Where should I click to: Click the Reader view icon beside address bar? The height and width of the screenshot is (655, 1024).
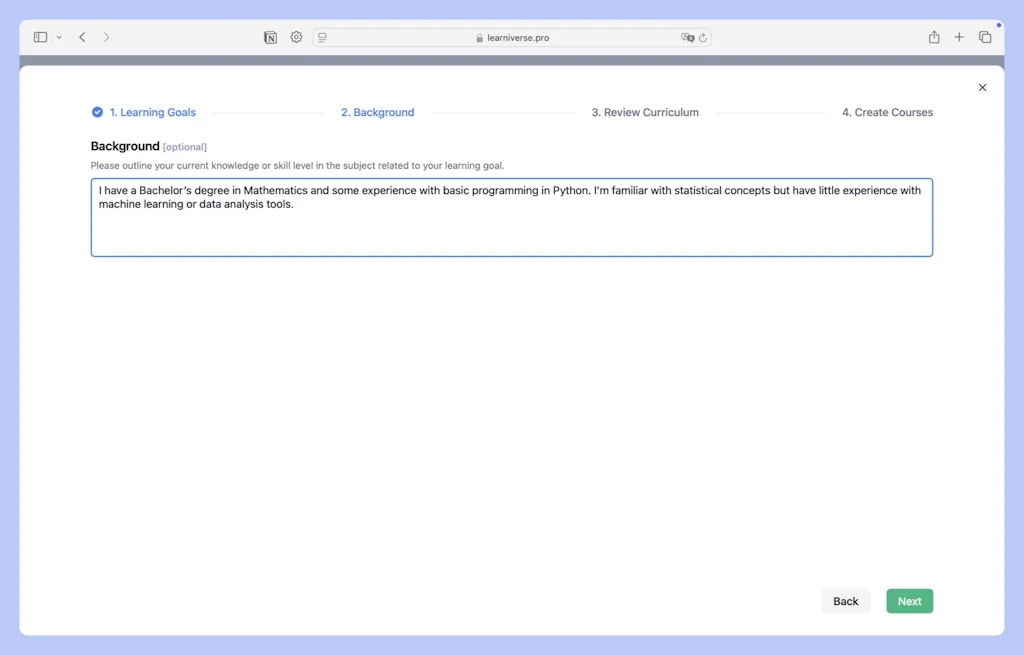coord(321,37)
